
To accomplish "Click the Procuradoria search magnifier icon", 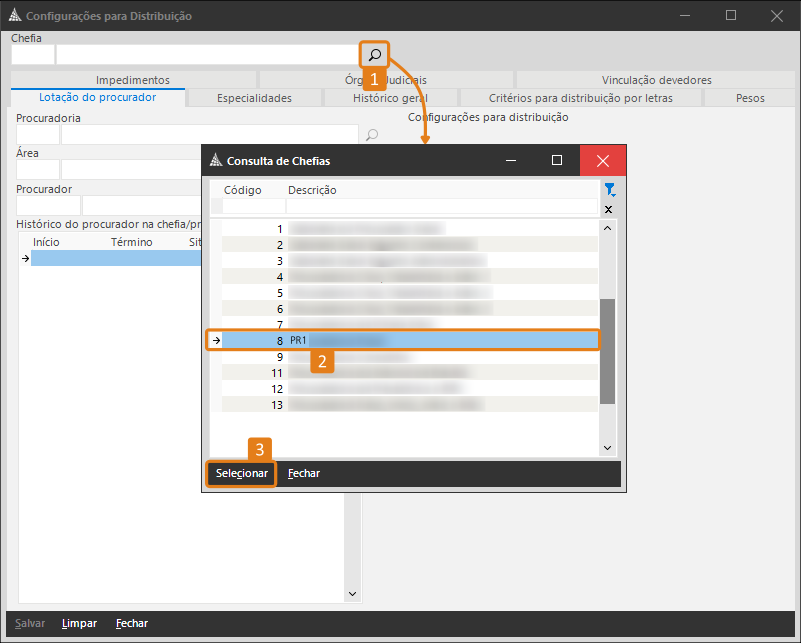I will click(x=372, y=135).
